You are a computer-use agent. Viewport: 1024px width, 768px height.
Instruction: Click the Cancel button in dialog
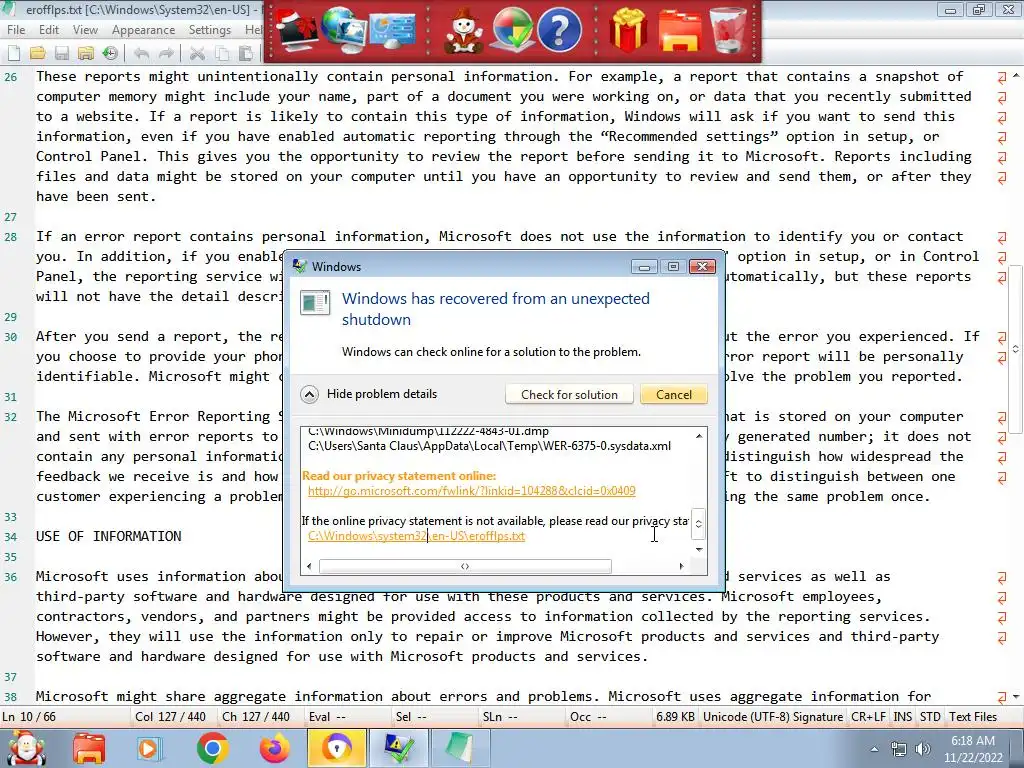click(x=673, y=394)
